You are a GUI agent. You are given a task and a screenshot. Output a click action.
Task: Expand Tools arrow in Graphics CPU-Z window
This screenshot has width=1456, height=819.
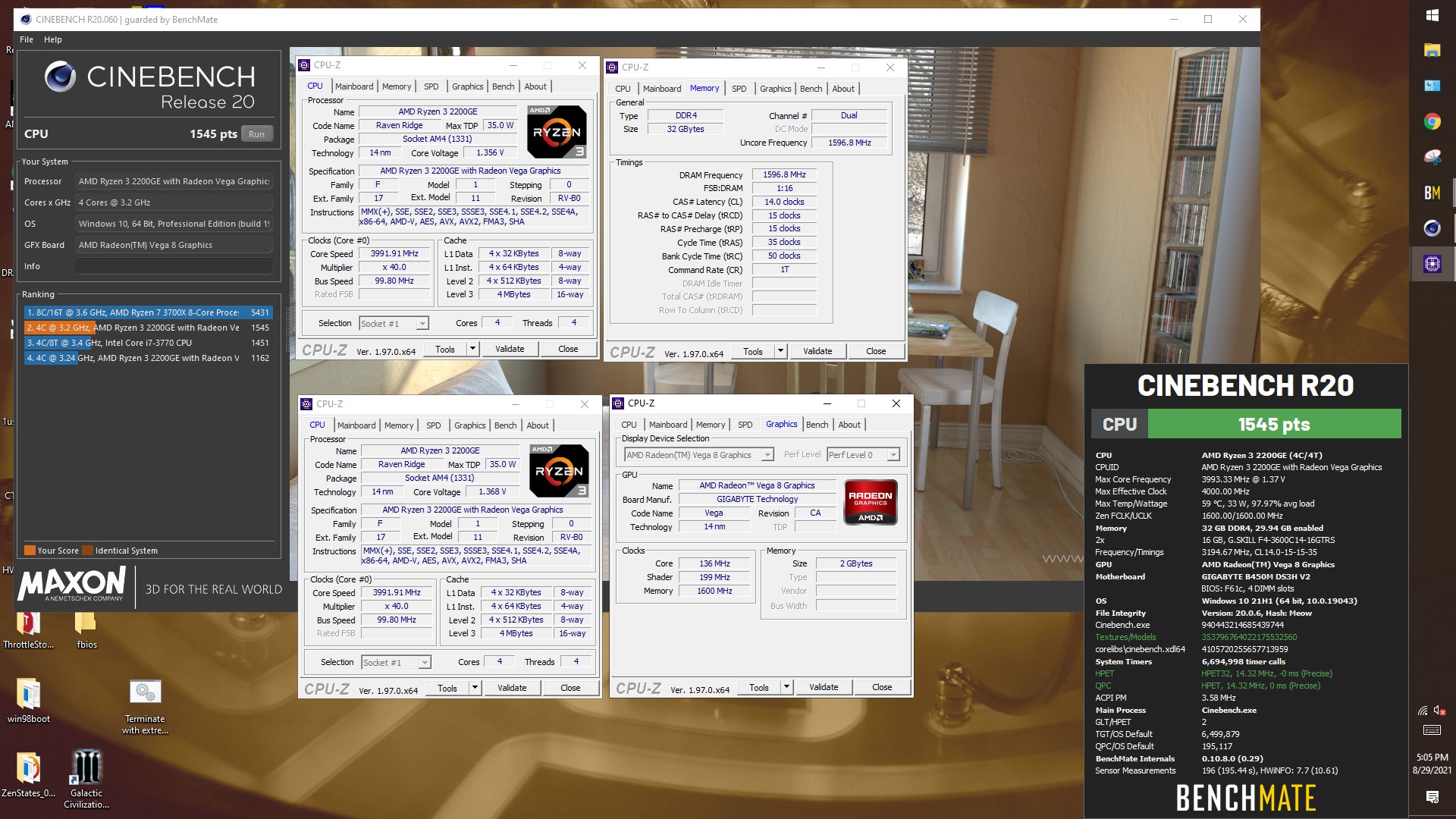(786, 687)
